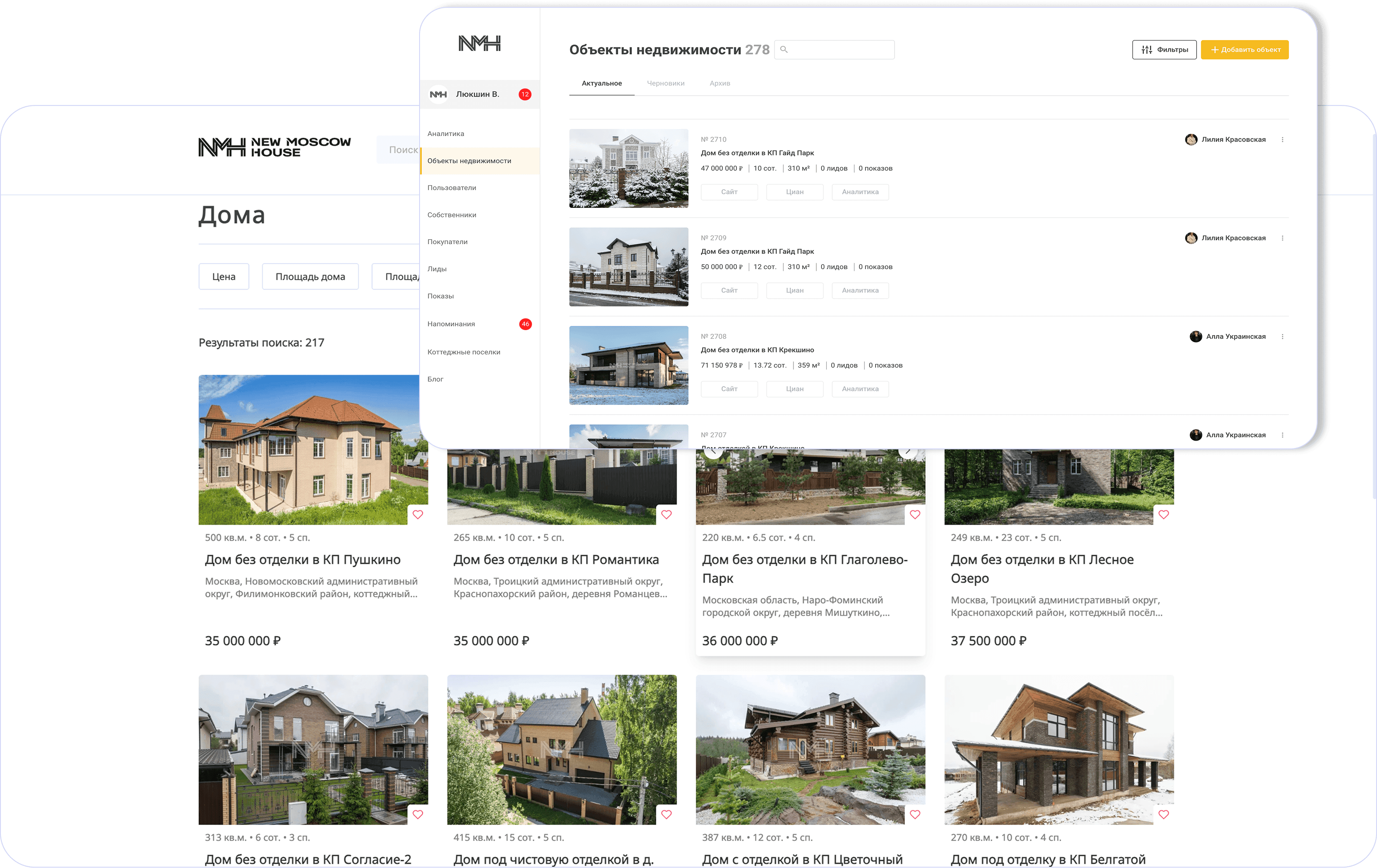Open Дом без отделки в КП Крекшино title
The height and width of the screenshot is (868, 1377).
(x=757, y=350)
